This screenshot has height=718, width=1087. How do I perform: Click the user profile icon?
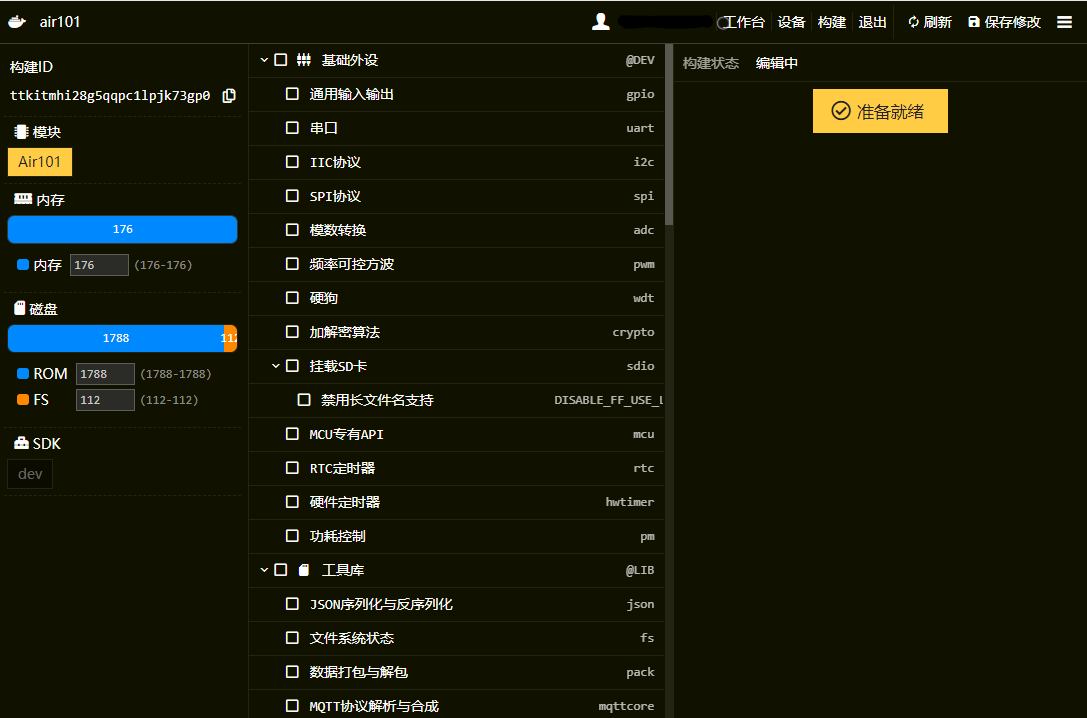click(x=601, y=22)
